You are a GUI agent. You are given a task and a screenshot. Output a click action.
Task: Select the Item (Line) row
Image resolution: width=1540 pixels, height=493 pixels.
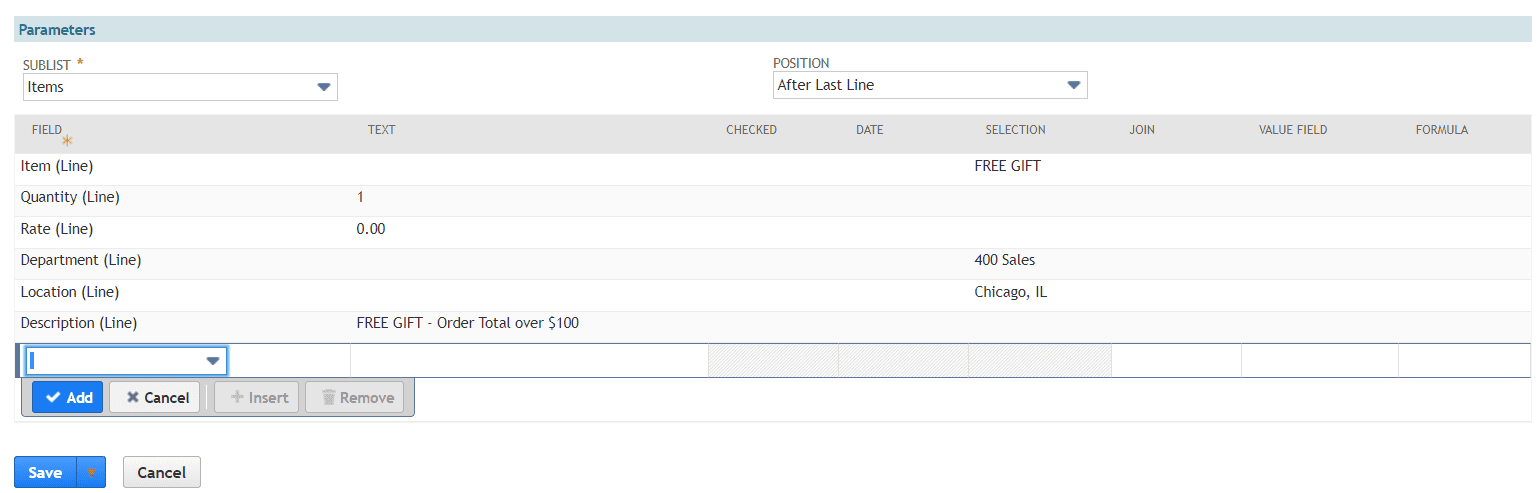(57, 166)
